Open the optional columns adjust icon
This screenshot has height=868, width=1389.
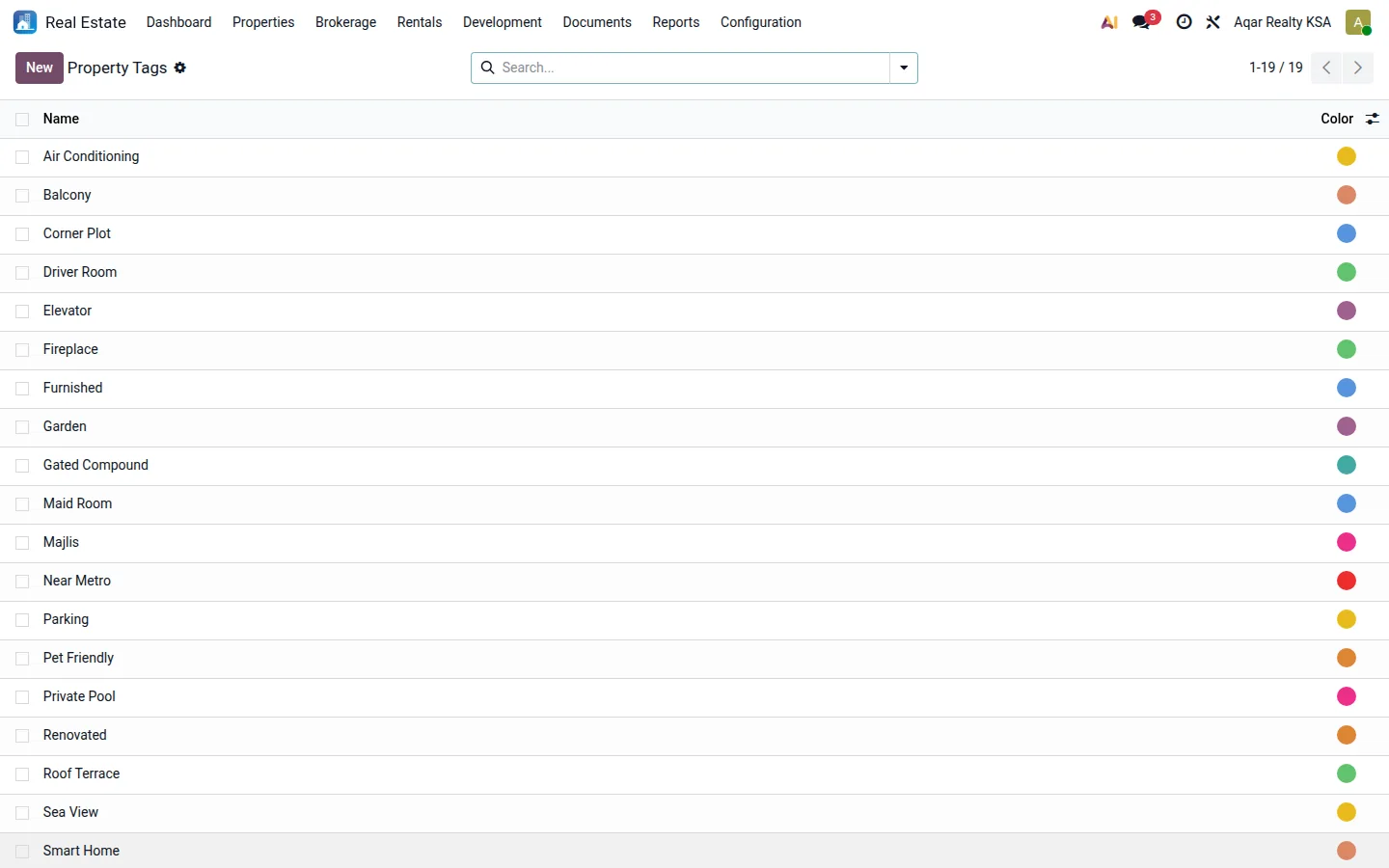pyautogui.click(x=1373, y=119)
